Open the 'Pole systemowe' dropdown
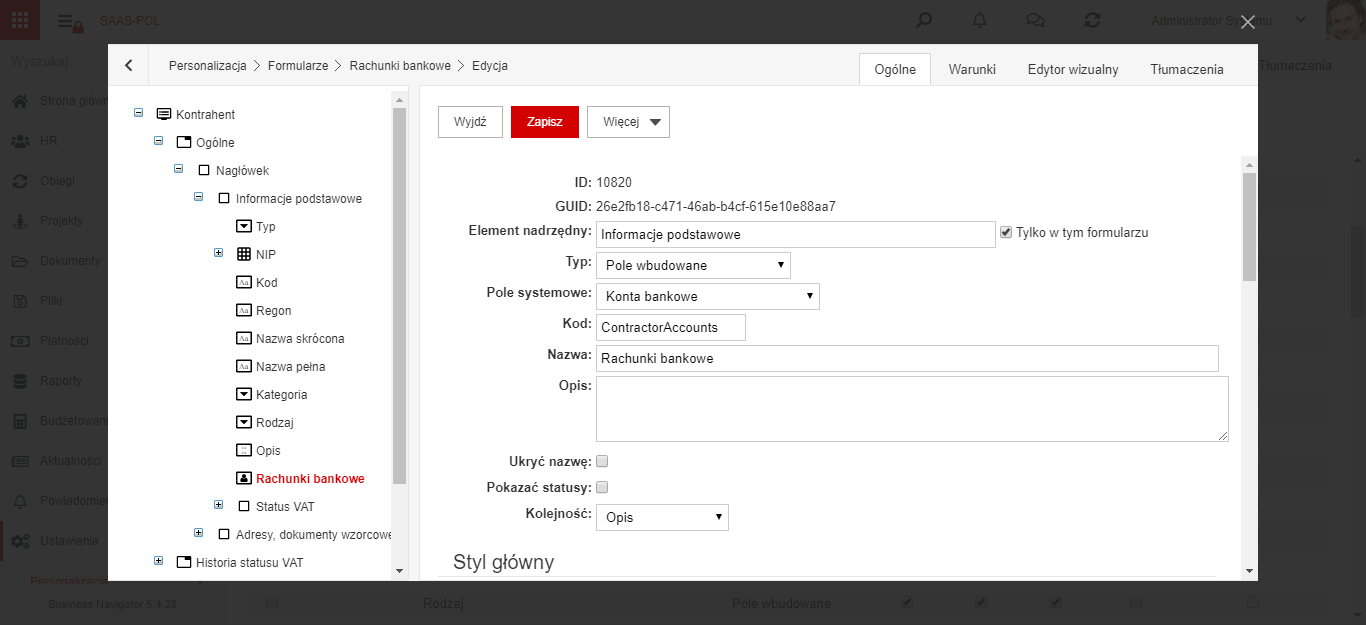 [x=708, y=296]
